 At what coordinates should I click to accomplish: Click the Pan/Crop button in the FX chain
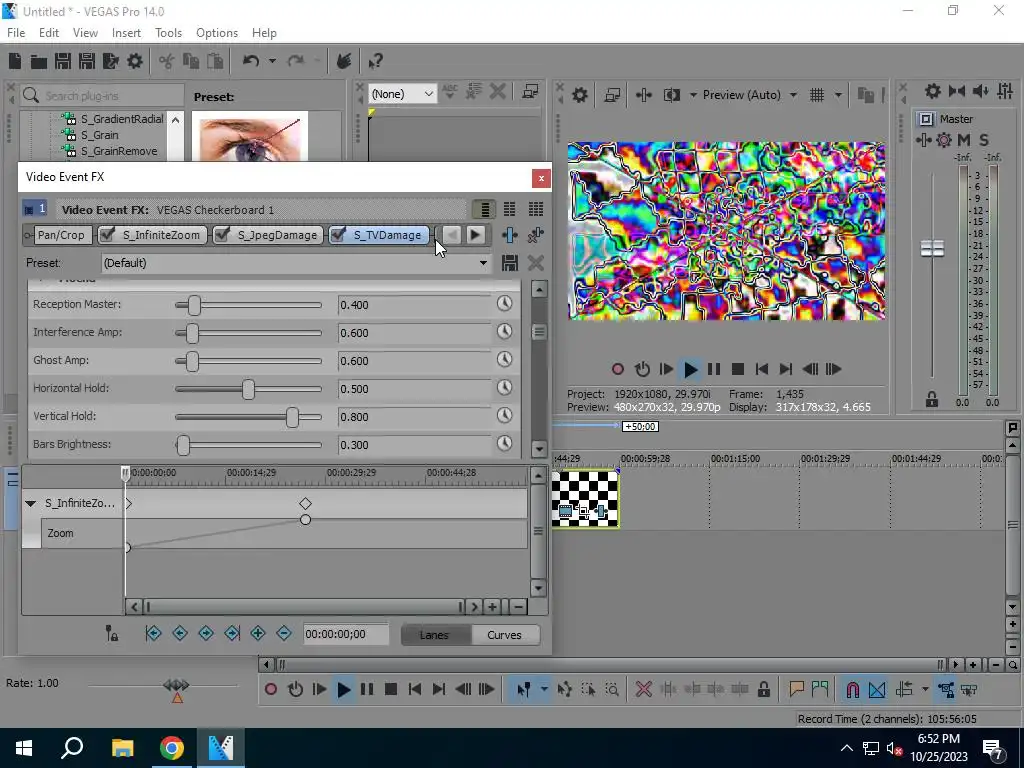pos(61,235)
